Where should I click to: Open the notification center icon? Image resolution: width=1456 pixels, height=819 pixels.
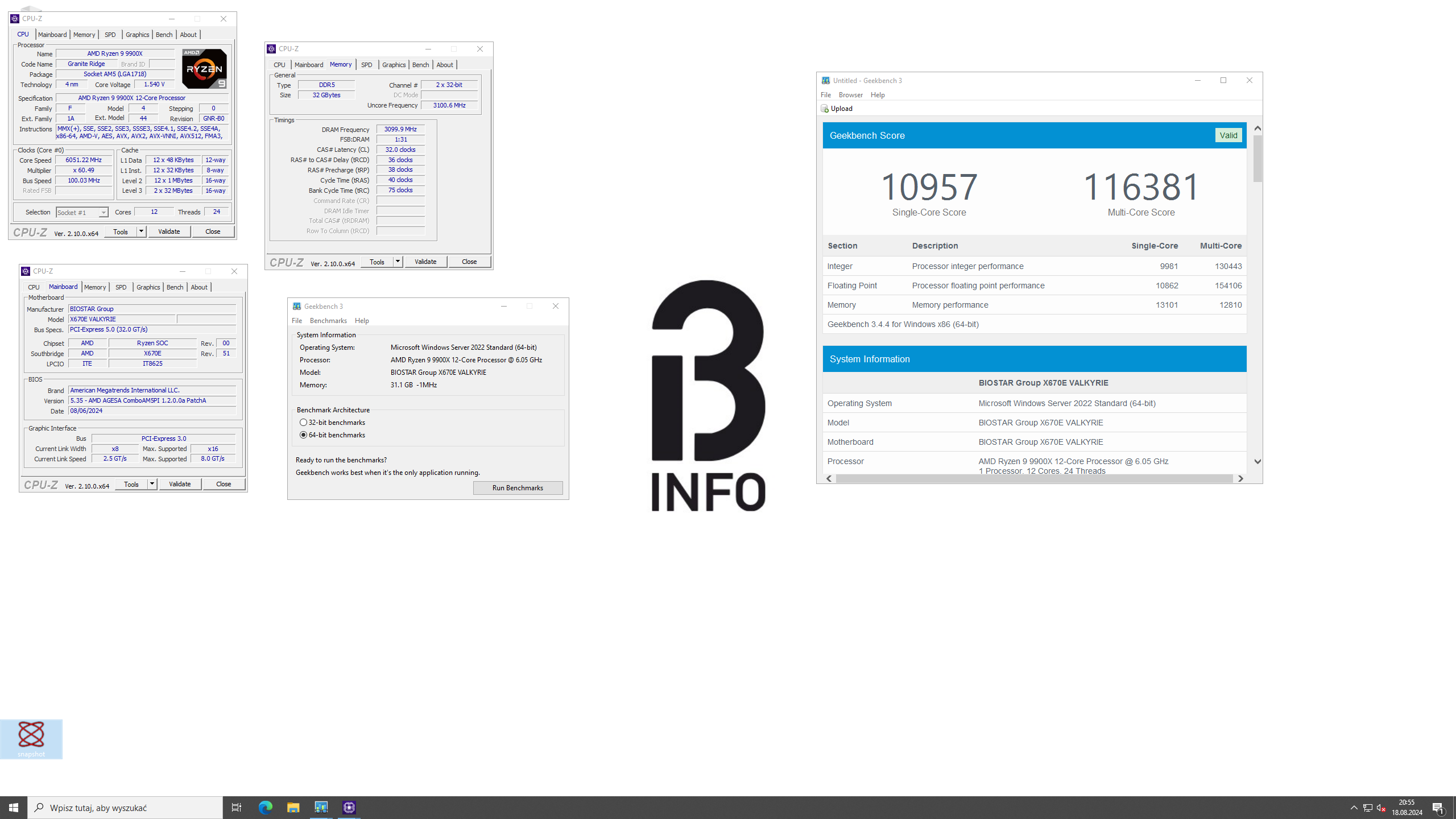coord(1438,808)
